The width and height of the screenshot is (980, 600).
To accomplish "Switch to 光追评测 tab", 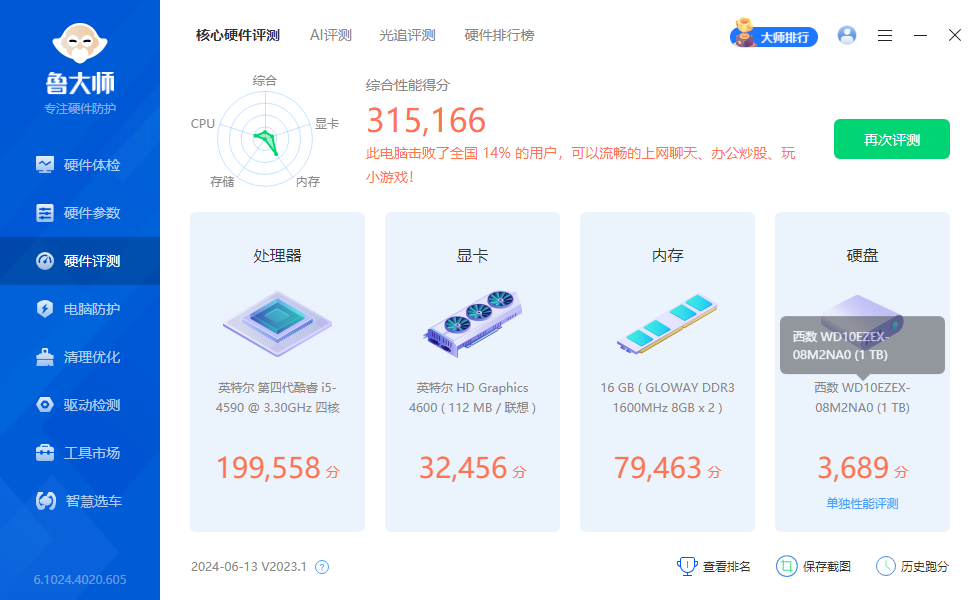I will 407,36.
